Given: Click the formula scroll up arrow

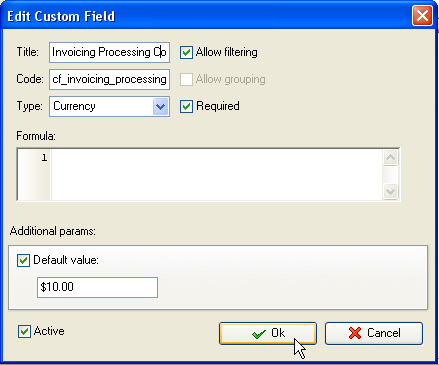Looking at the screenshot, I should tap(391, 158).
